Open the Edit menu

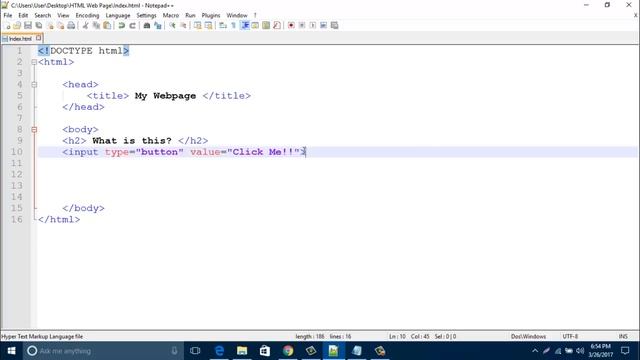[23, 15]
